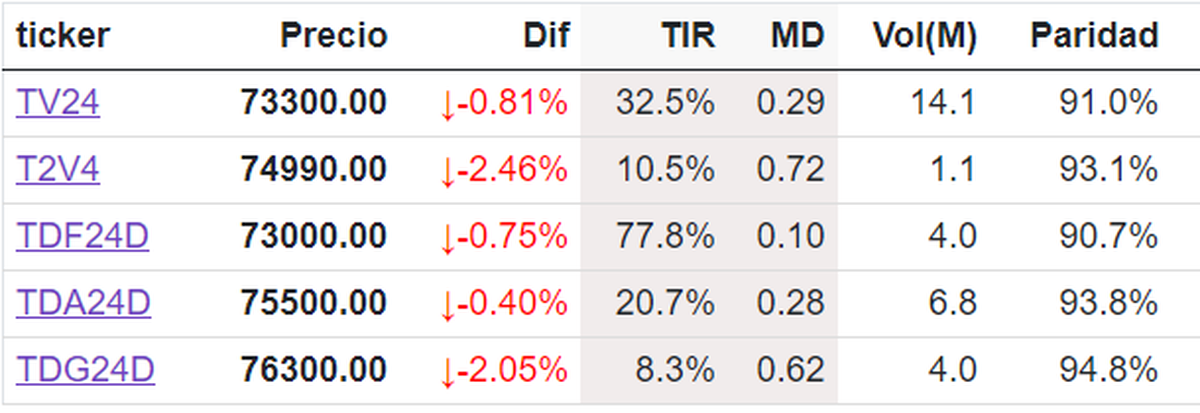Select the 73300.00 price cell
Viewport: 1200px width, 413px height.
pyautogui.click(x=313, y=103)
